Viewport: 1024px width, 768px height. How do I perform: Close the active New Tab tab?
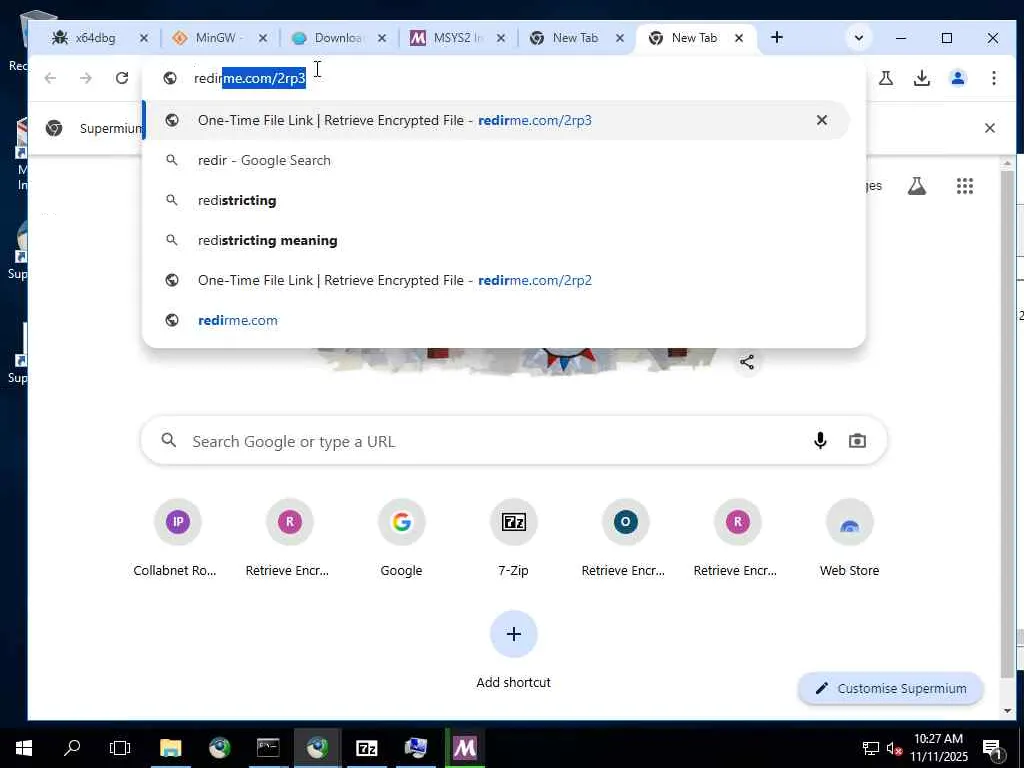[739, 39]
